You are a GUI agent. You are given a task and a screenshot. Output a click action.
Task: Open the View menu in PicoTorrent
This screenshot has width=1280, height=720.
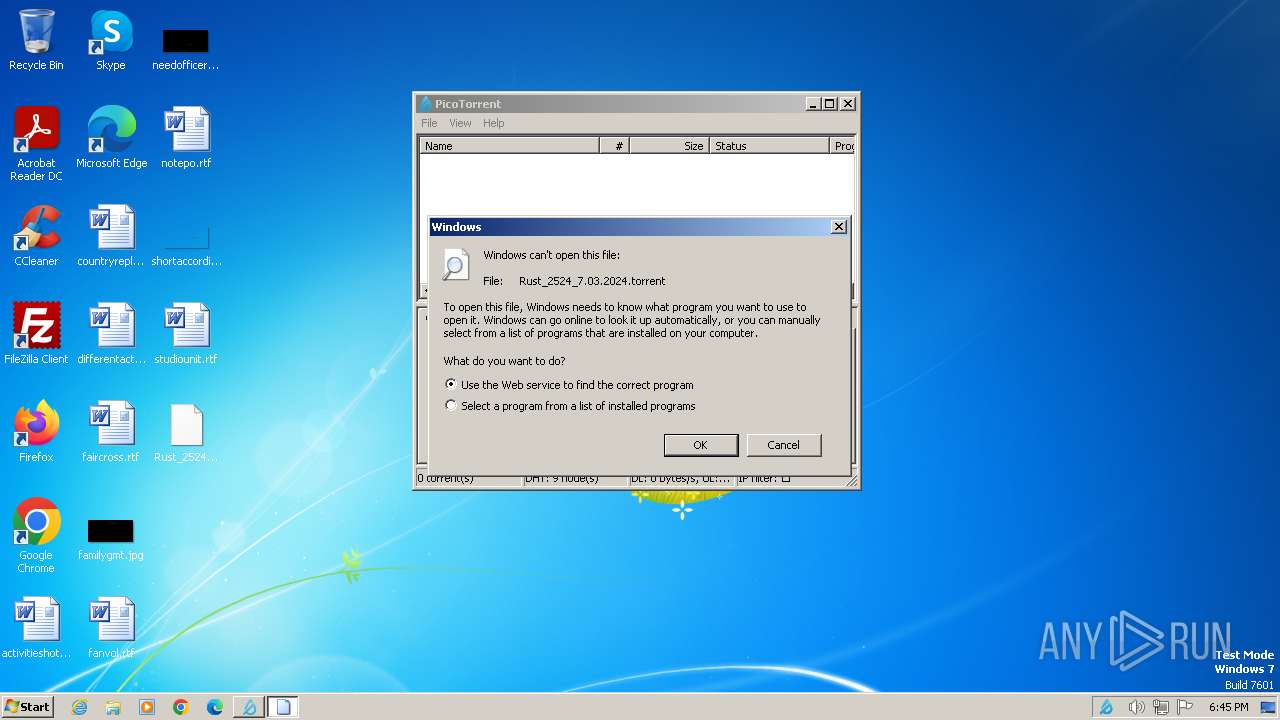coord(460,123)
